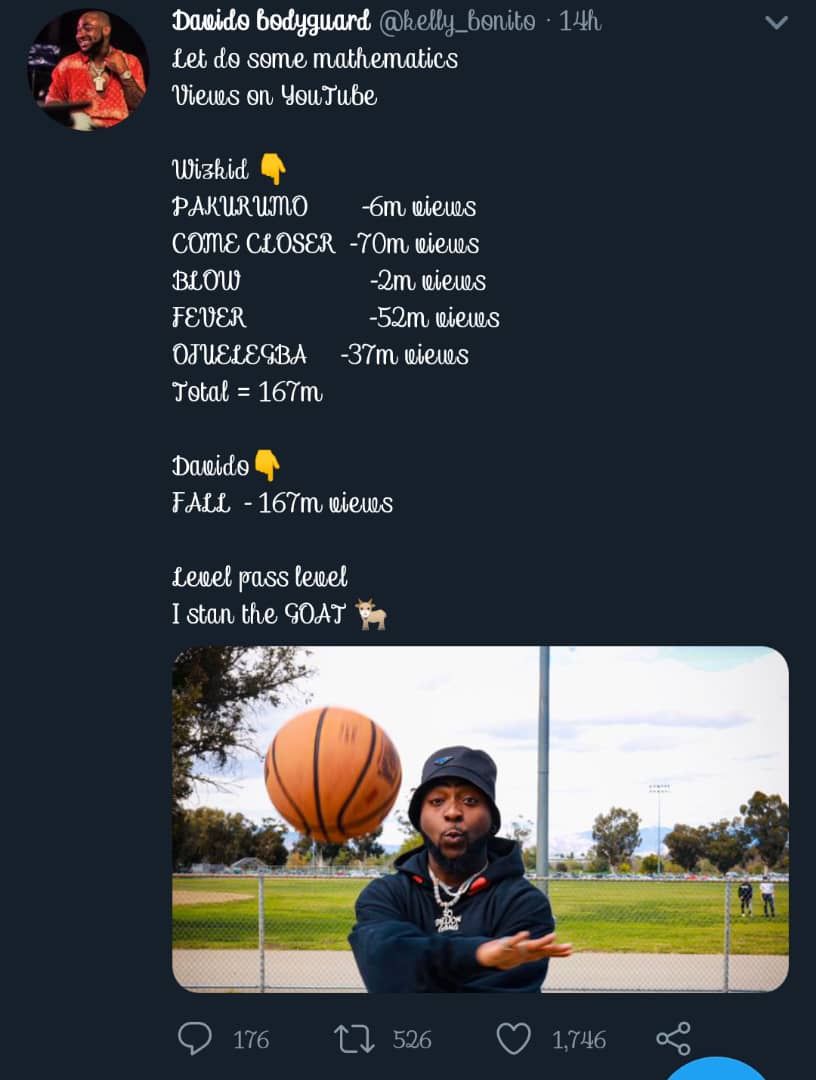Image resolution: width=816 pixels, height=1080 pixels.
Task: Open the round profile avatar picture
Action: [x=88, y=69]
